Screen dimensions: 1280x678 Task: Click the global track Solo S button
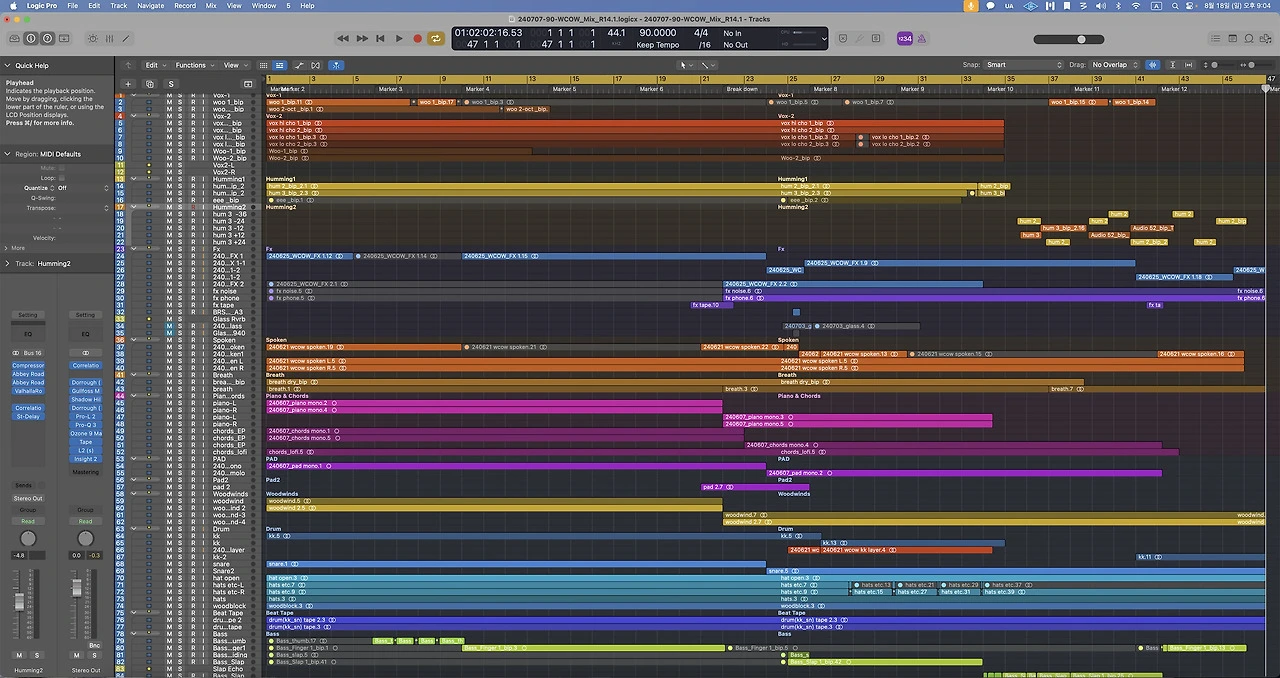point(171,84)
